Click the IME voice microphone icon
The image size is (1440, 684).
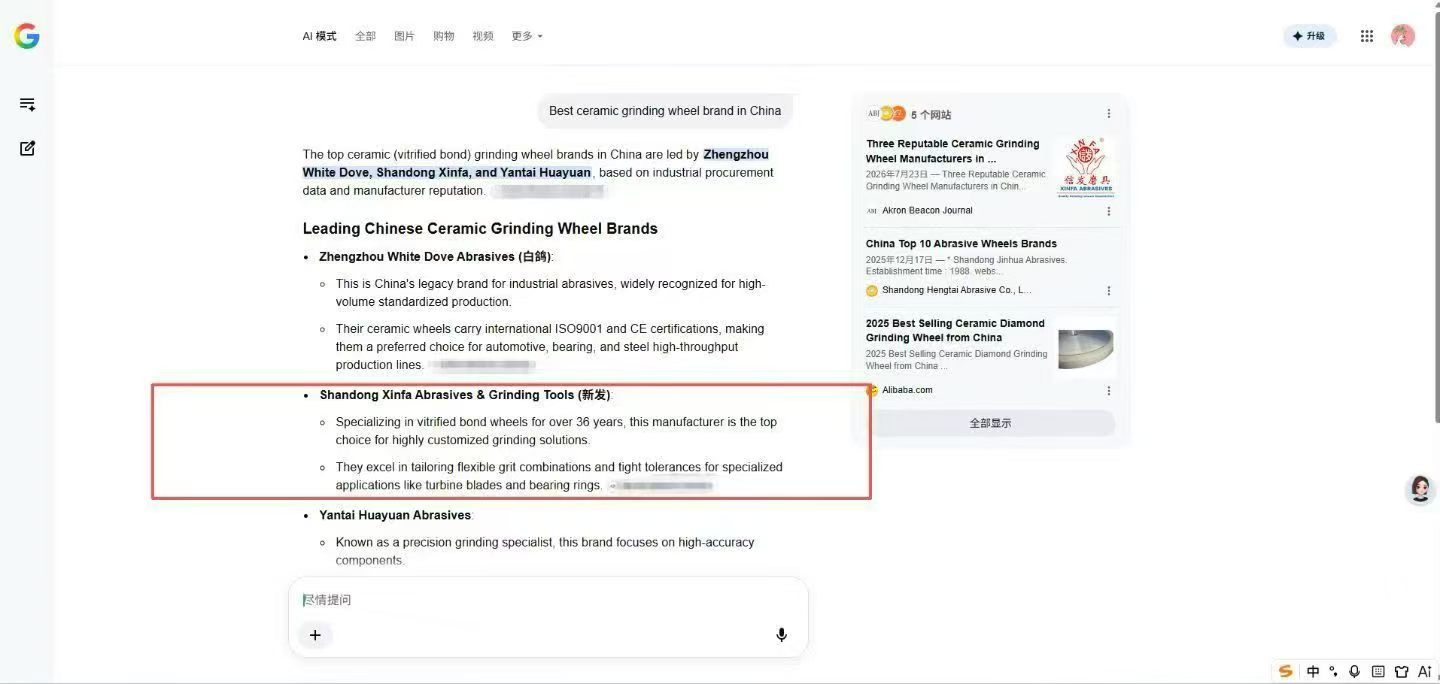coord(1355,671)
